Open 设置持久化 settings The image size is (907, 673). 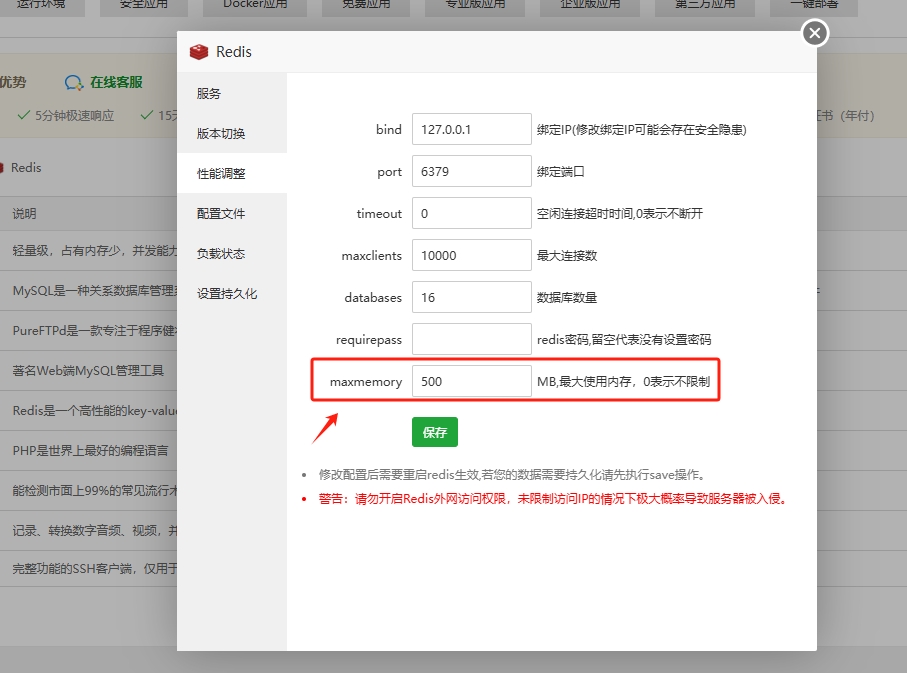[227, 294]
